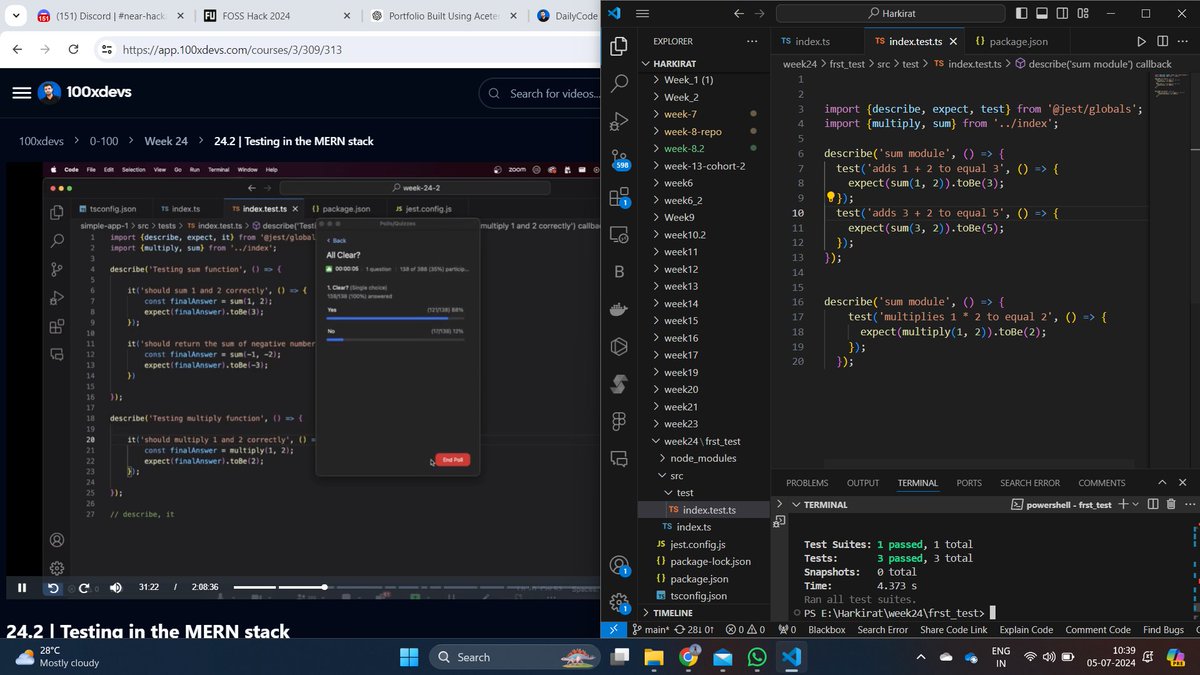Click the errors and warnings status indicator
The width and height of the screenshot is (1200, 675).
[x=744, y=629]
